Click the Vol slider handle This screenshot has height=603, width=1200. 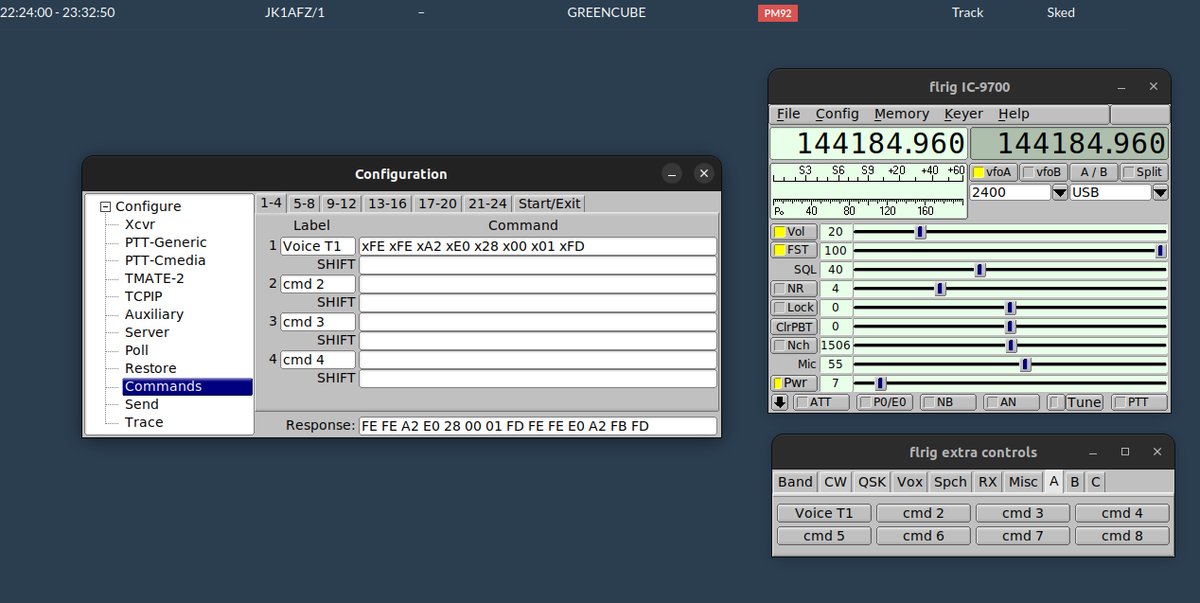[921, 232]
